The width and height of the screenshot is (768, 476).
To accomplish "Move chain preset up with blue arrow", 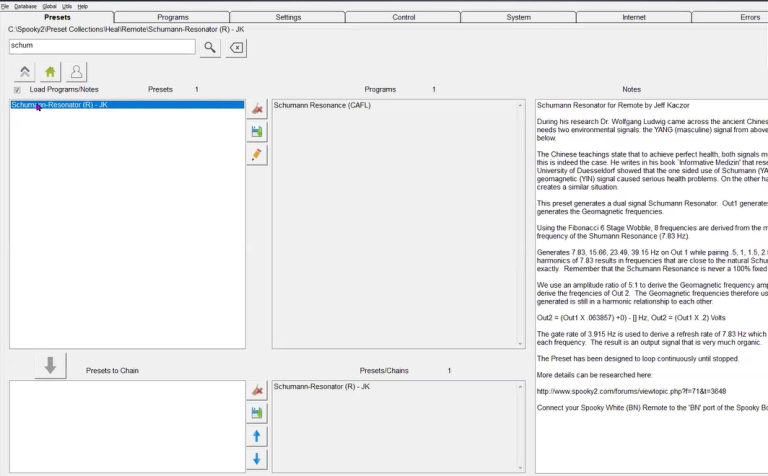I will click(257, 436).
